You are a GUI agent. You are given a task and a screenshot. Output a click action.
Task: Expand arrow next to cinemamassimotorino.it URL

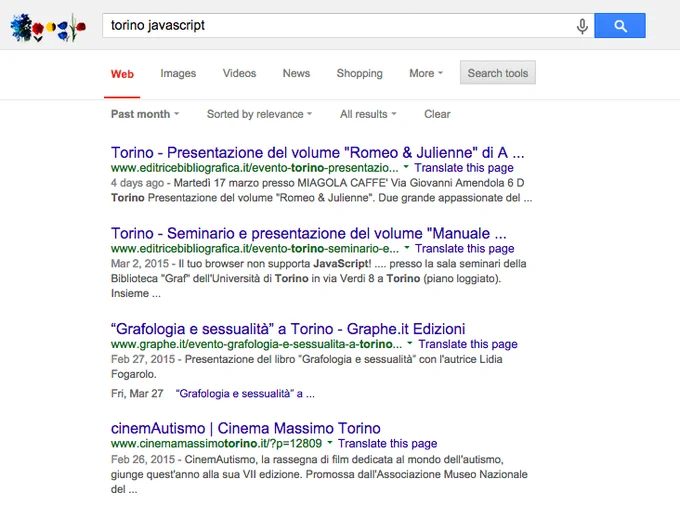[x=330, y=443]
